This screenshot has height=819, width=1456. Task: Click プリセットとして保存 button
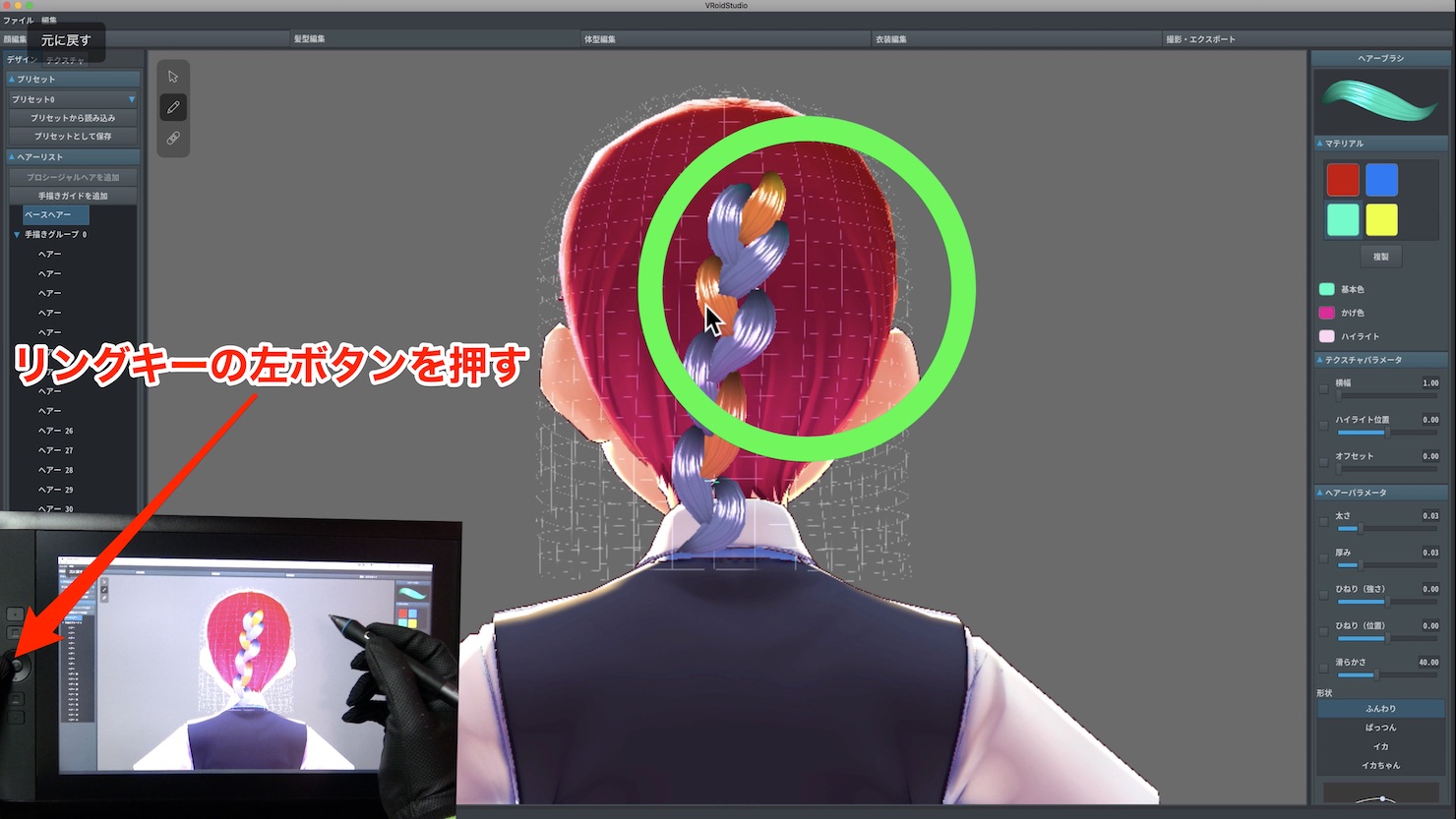(73, 137)
